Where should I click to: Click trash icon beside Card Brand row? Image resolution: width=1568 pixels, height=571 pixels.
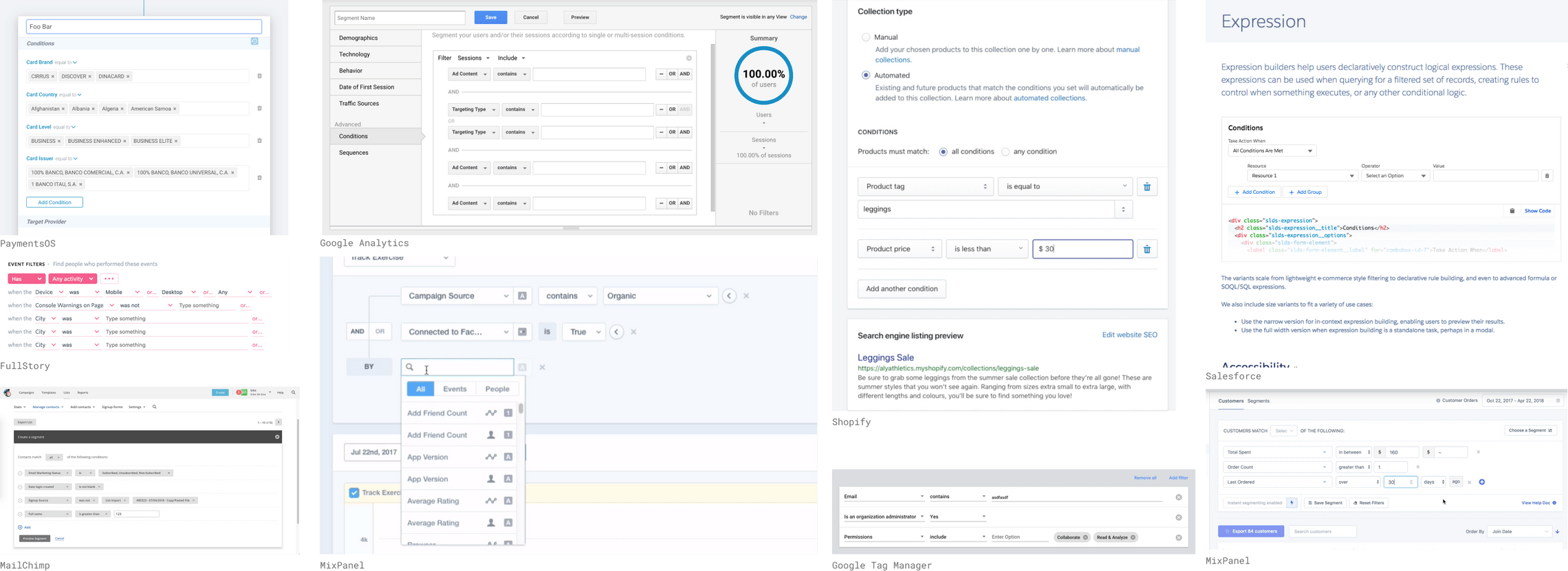click(259, 76)
